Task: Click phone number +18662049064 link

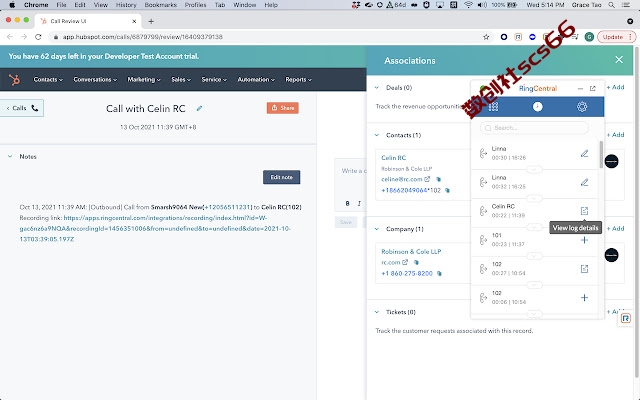Action: pos(404,191)
